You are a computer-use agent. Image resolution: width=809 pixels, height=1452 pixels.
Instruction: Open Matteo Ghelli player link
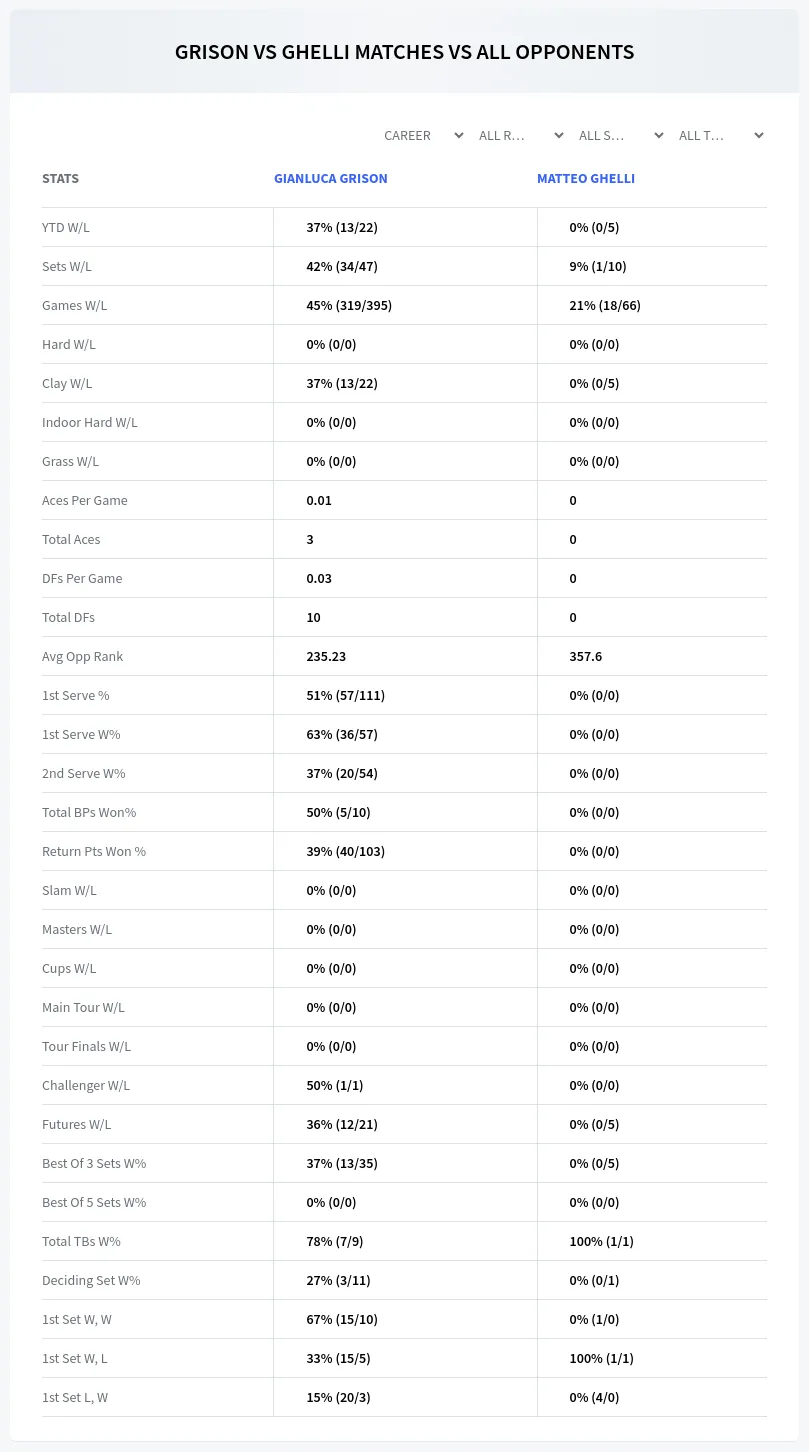[x=586, y=178]
